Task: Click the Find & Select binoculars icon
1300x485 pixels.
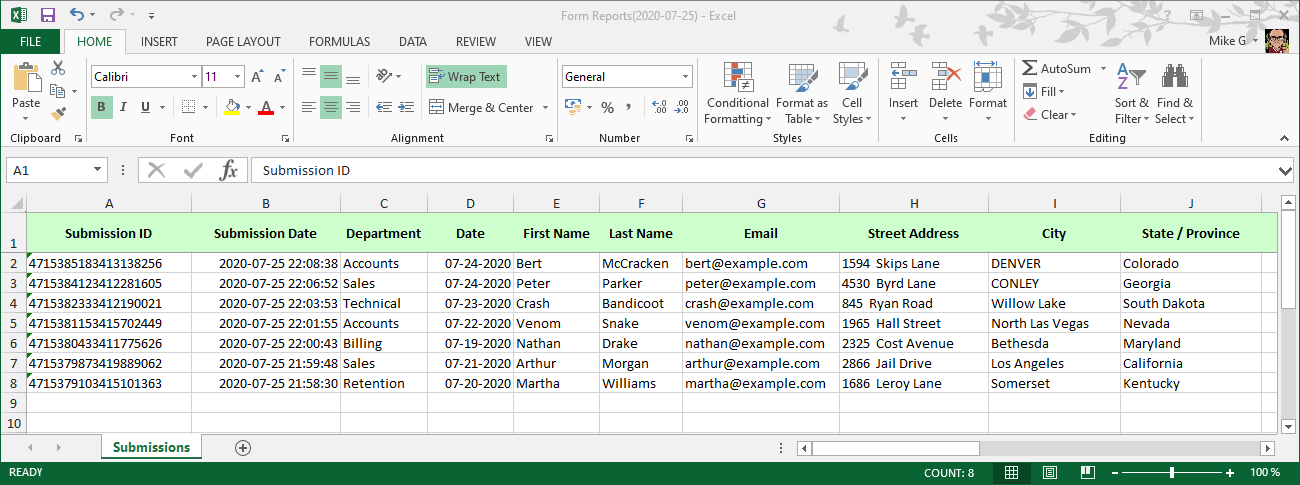Action: [x=1174, y=78]
